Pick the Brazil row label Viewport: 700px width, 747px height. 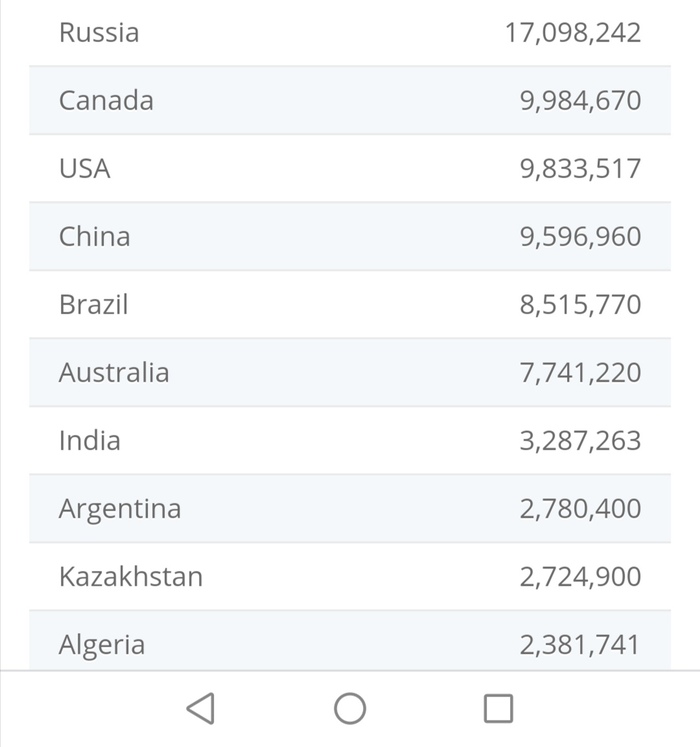[x=94, y=305]
